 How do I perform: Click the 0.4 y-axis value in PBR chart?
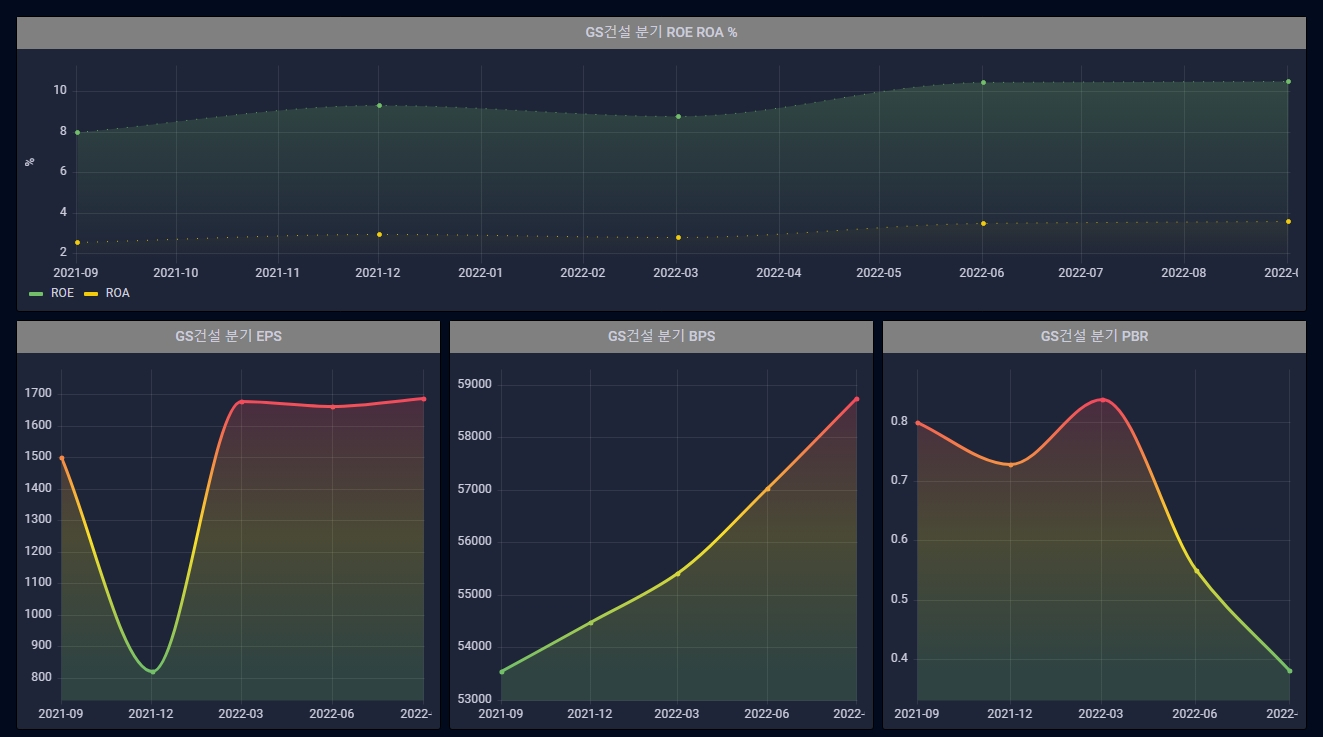click(x=899, y=659)
